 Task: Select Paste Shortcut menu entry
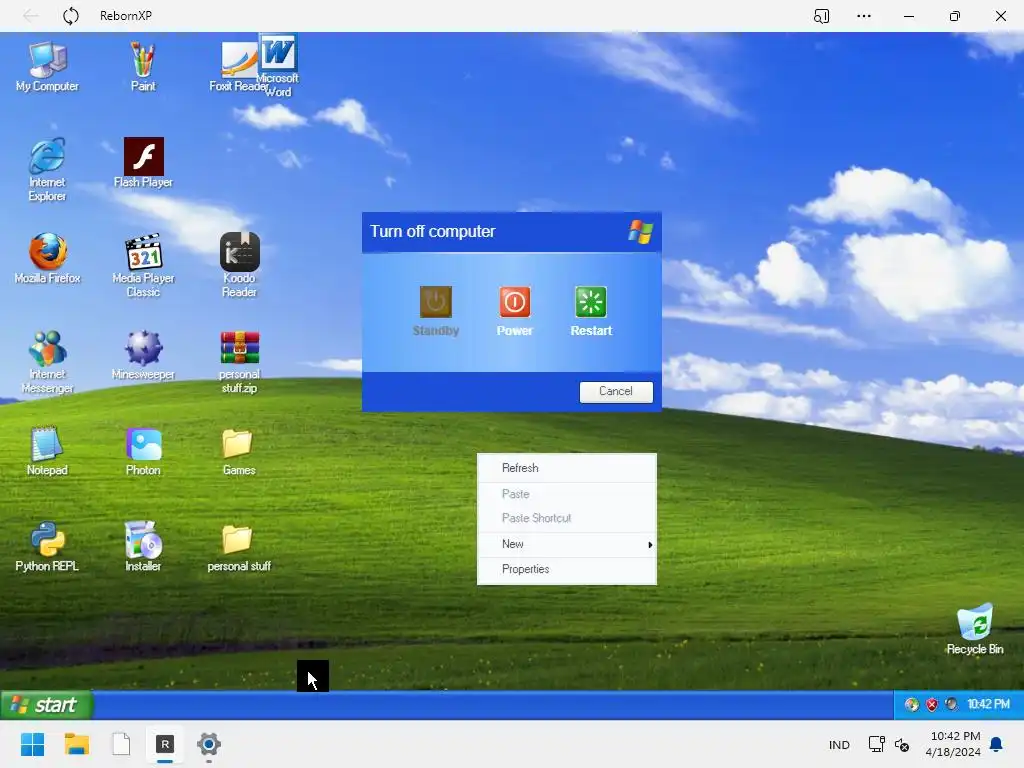567,519
